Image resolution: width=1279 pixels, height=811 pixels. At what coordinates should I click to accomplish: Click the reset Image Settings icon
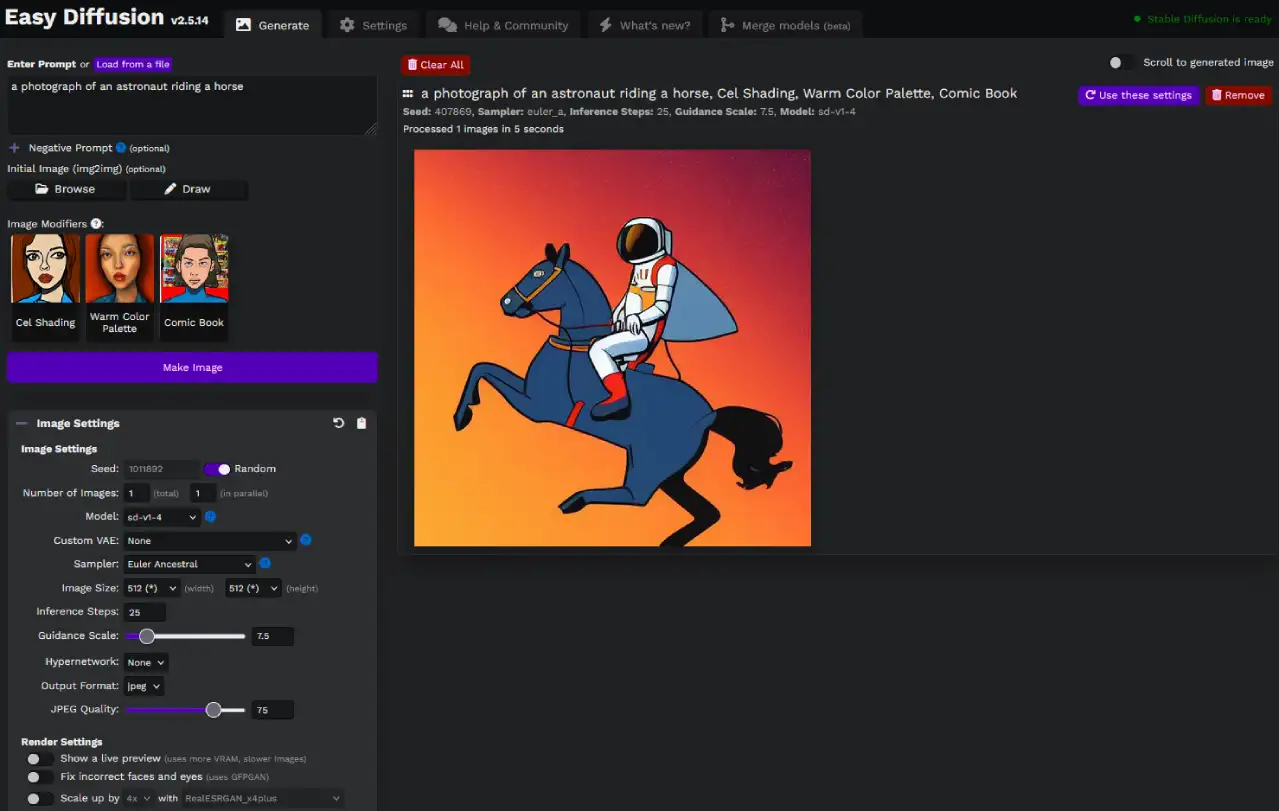coord(338,423)
